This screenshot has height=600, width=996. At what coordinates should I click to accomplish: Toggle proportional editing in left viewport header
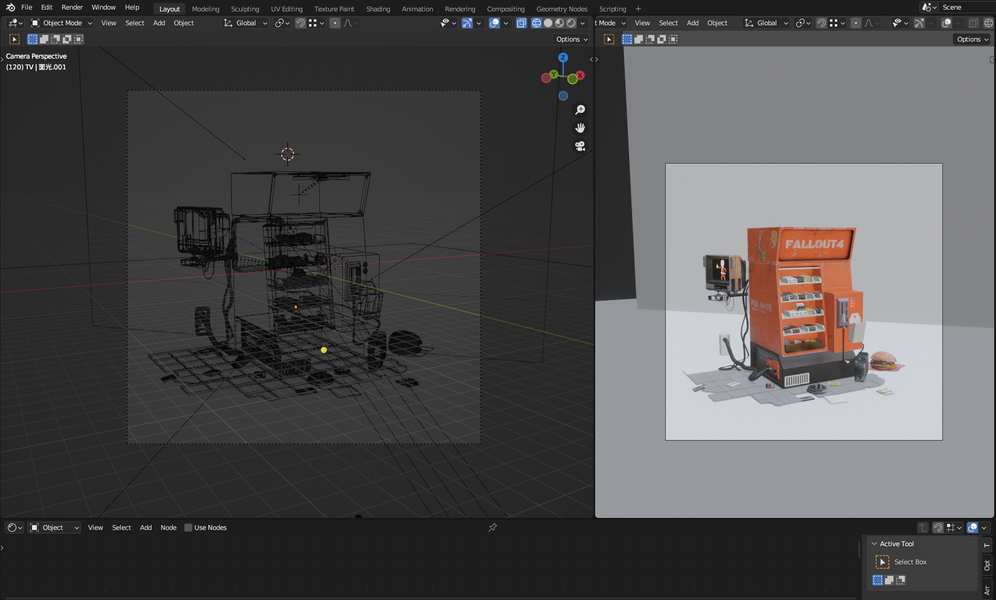tap(335, 23)
